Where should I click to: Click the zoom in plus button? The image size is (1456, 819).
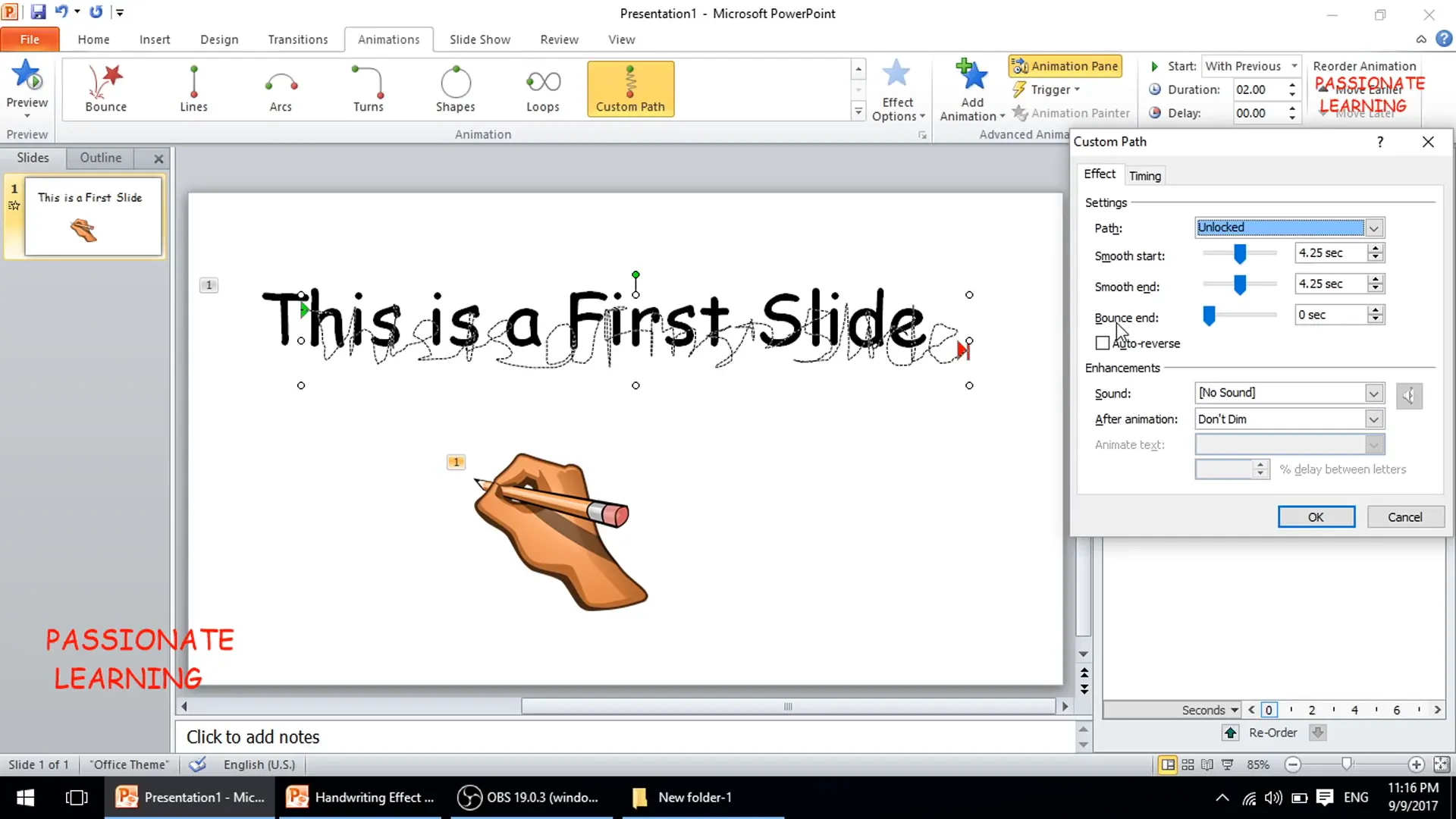[x=1416, y=765]
